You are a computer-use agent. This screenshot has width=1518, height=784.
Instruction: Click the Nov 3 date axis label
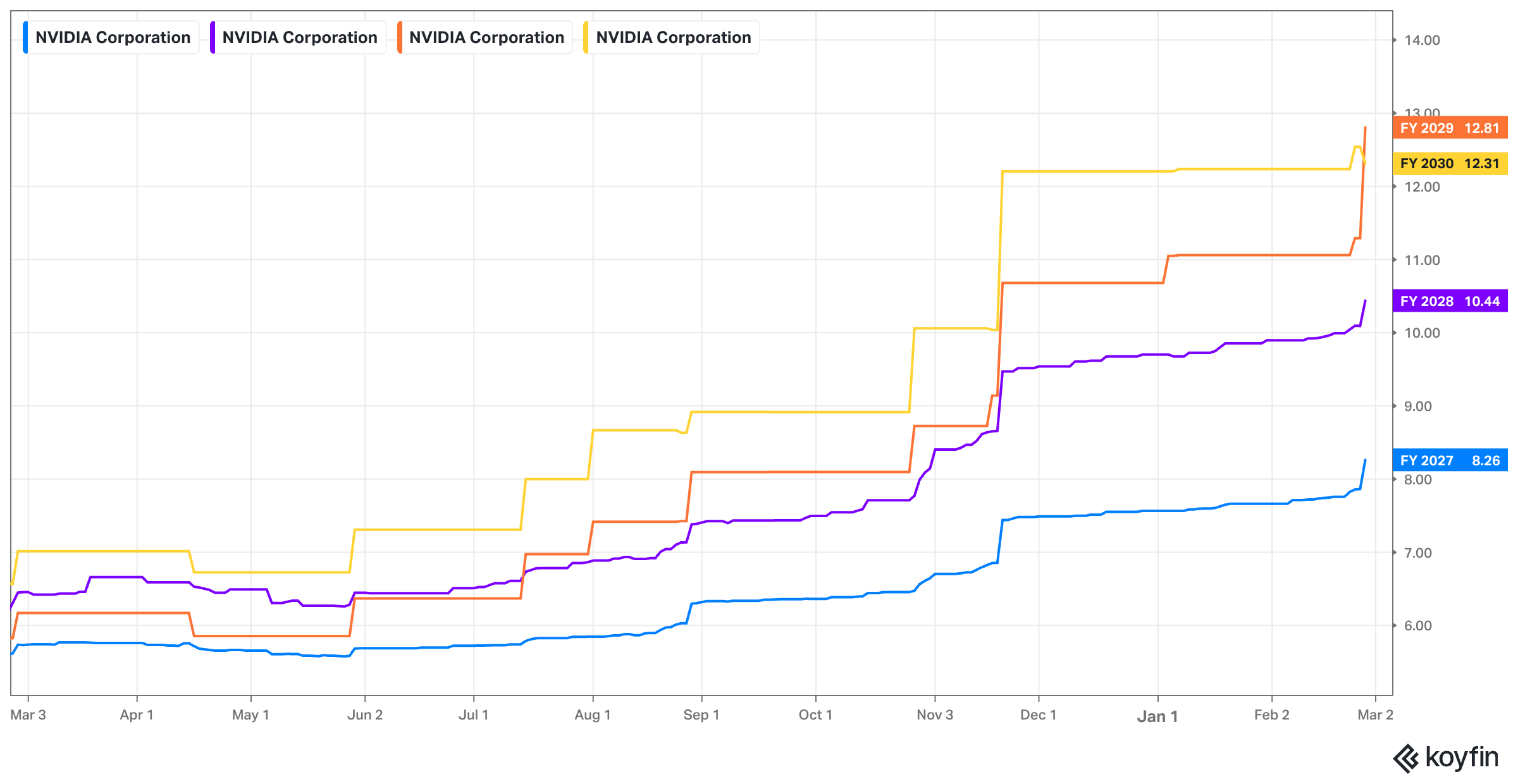coord(934,715)
